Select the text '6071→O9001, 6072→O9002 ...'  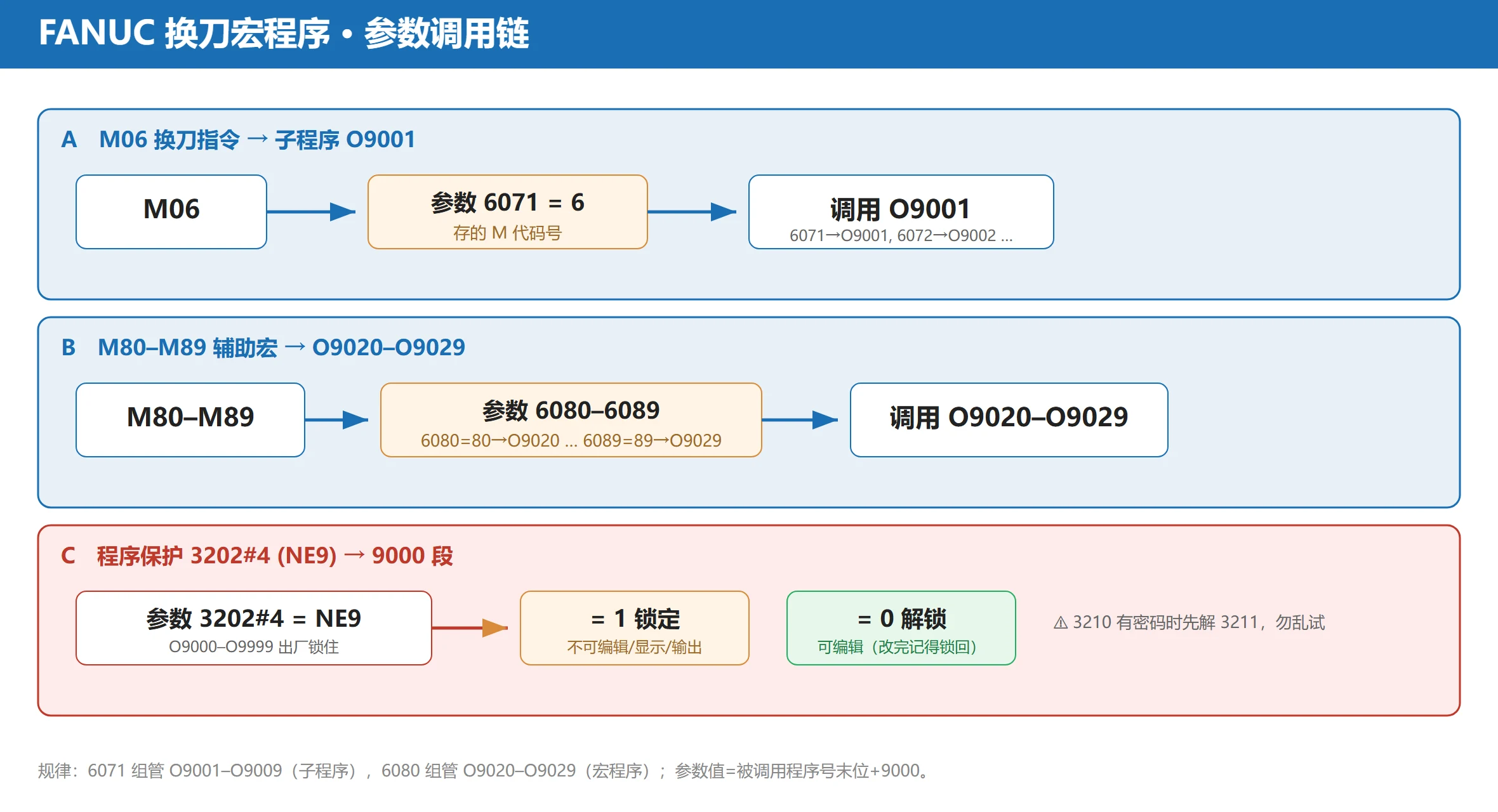pyautogui.click(x=901, y=235)
